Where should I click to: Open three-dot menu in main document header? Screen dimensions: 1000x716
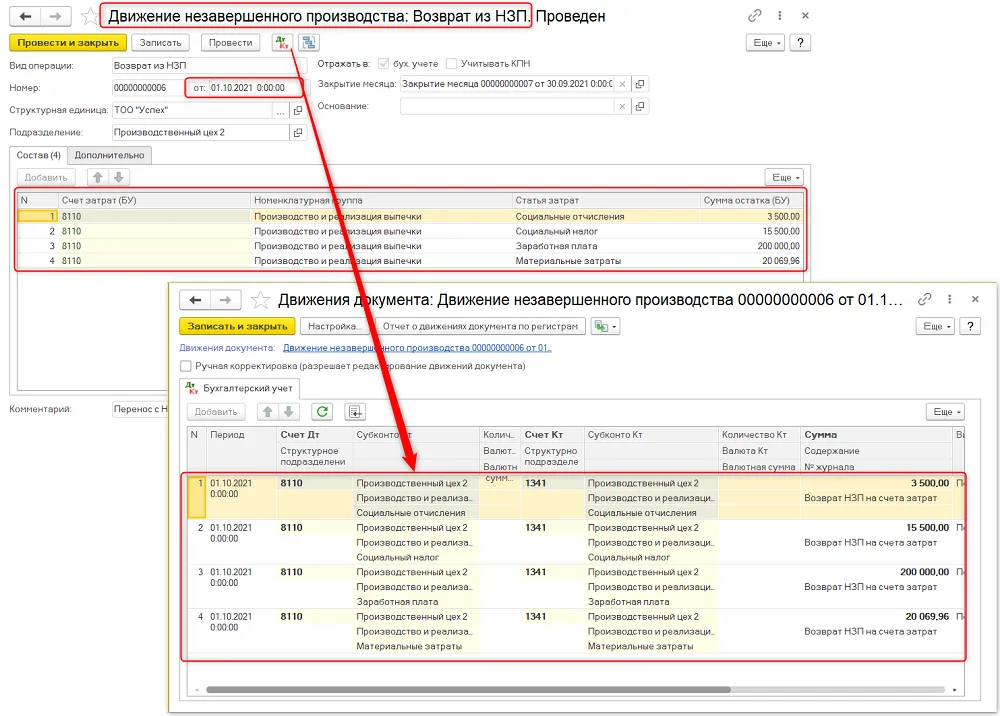coord(779,15)
